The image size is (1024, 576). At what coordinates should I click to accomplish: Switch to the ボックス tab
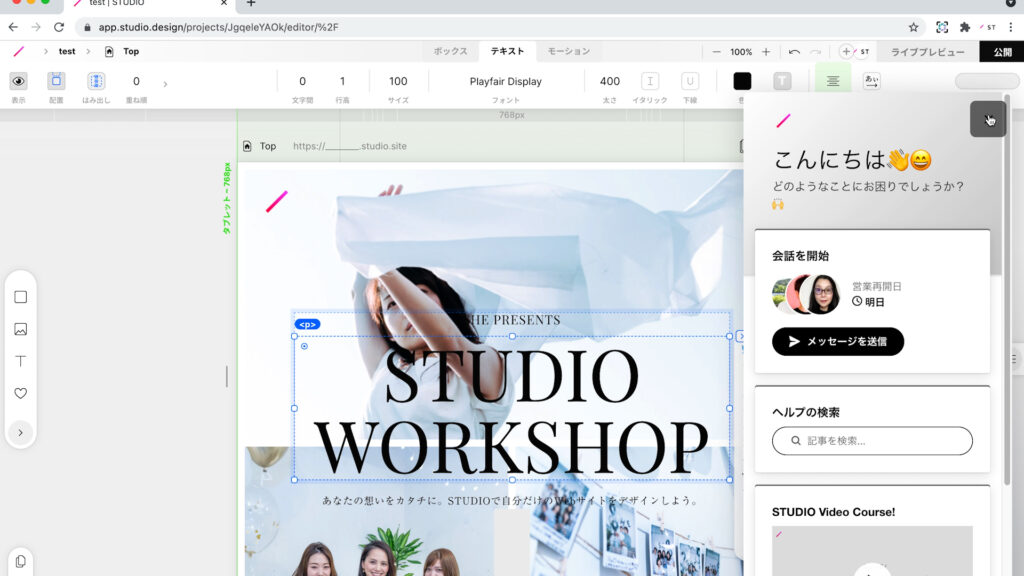coord(450,51)
